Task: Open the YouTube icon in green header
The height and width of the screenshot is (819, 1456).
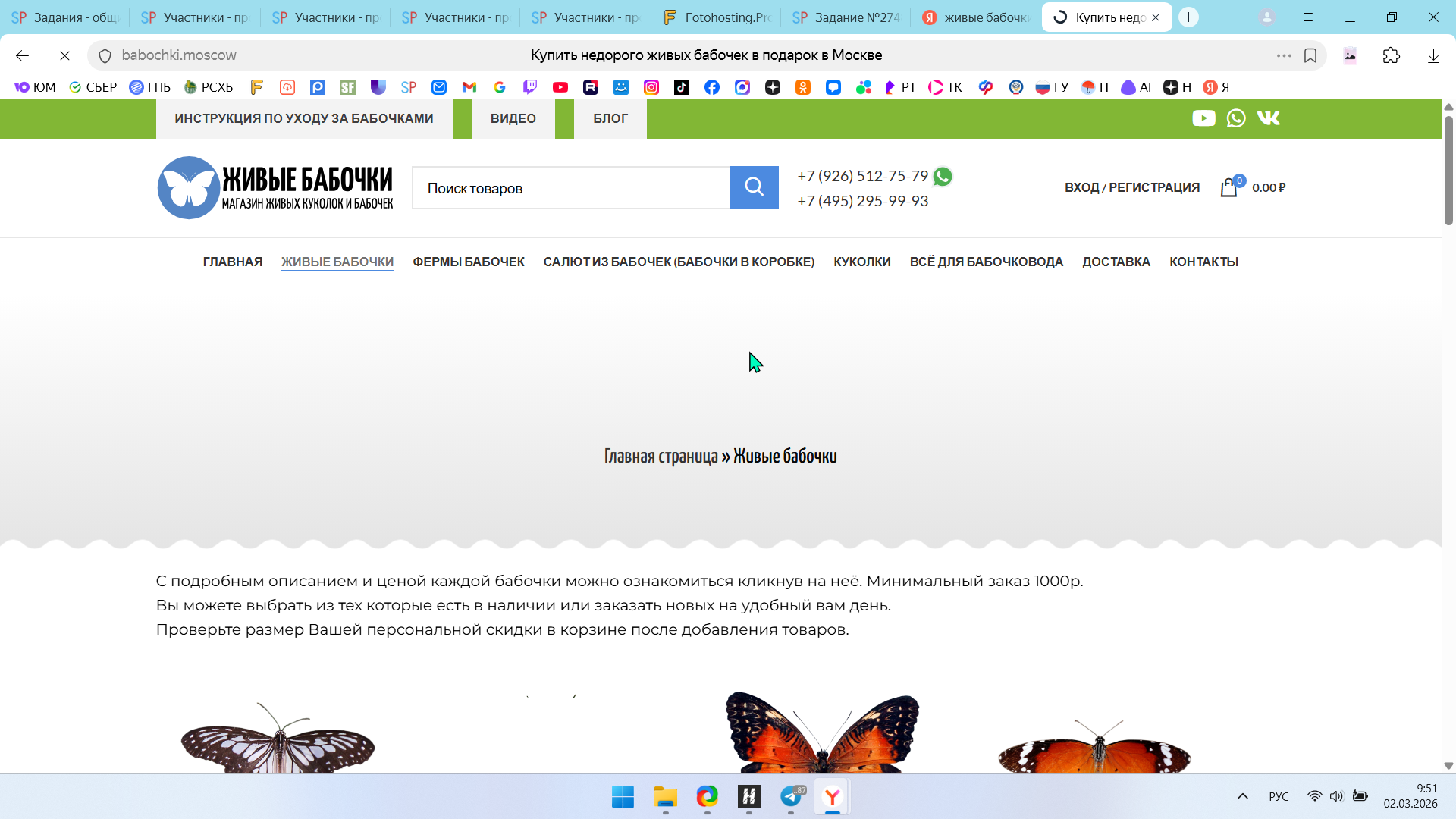Action: 1203,118
